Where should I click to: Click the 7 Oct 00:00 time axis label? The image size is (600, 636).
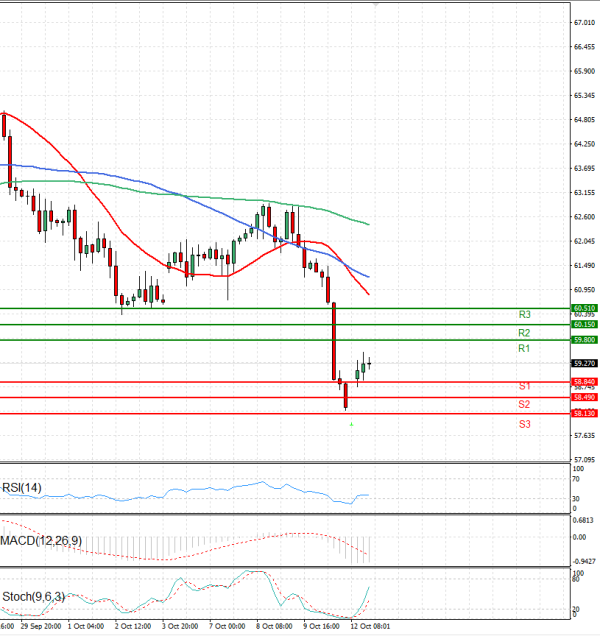[x=228, y=626]
